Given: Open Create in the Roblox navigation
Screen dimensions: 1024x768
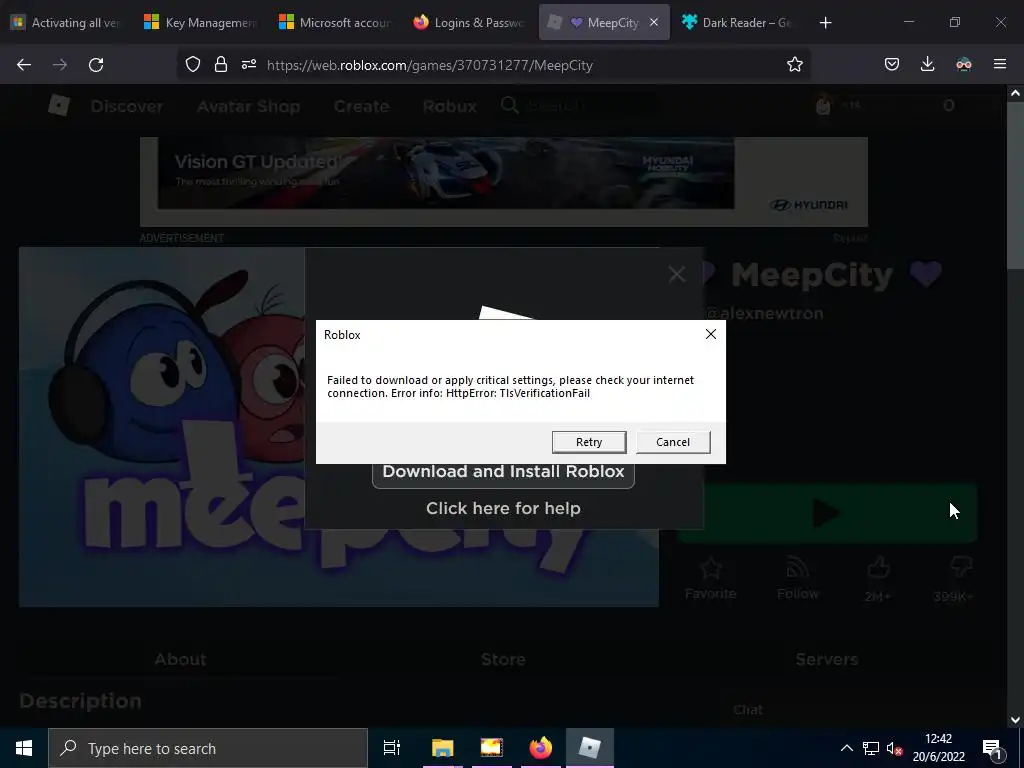Looking at the screenshot, I should pos(361,106).
